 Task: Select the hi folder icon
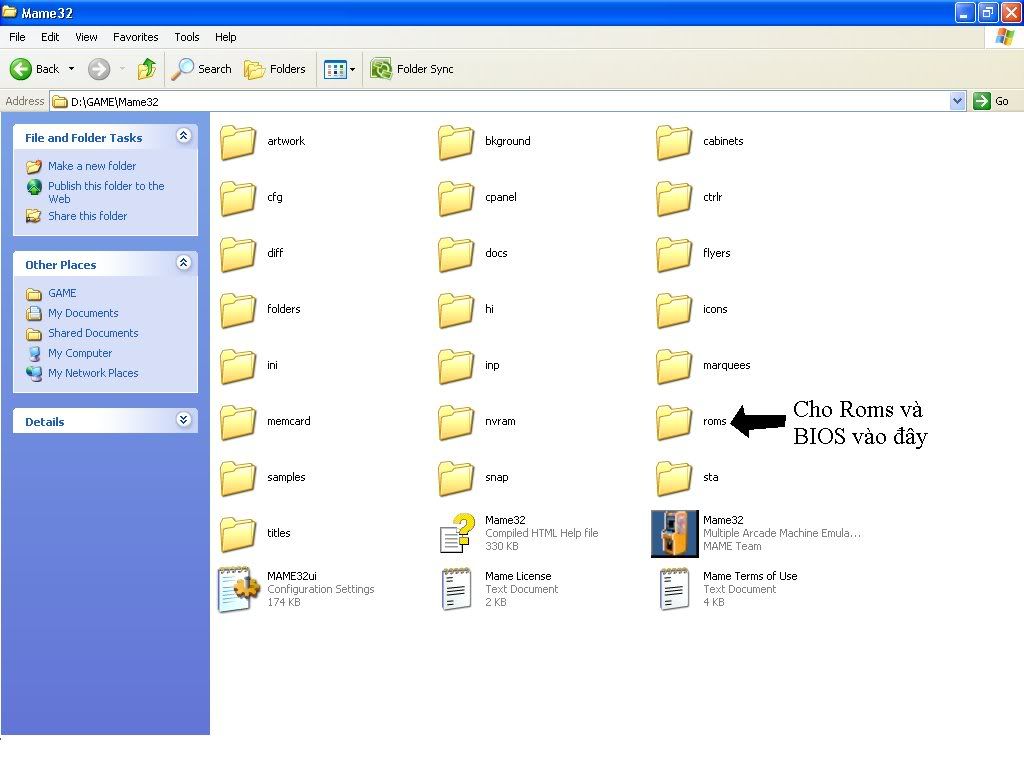point(456,311)
